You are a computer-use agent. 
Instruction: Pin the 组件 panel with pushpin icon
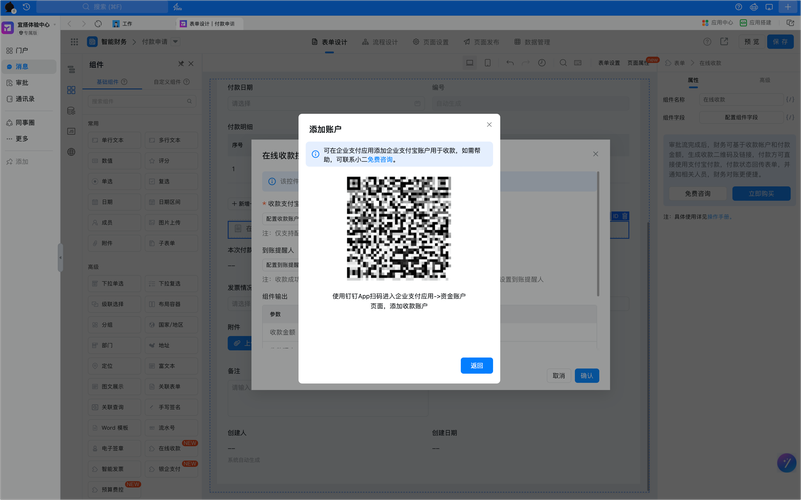click(x=181, y=64)
